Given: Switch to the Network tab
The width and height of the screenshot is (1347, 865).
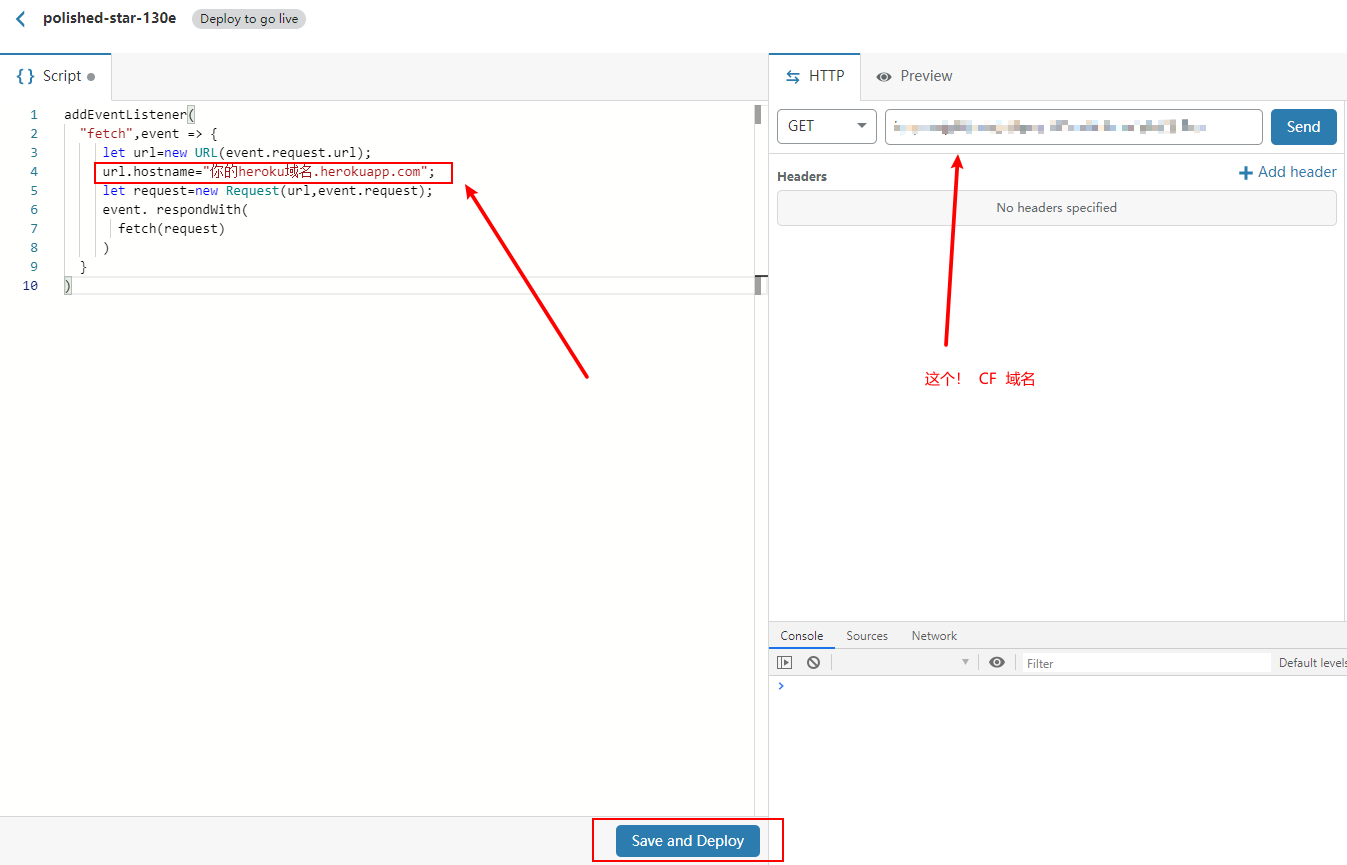Looking at the screenshot, I should [934, 636].
